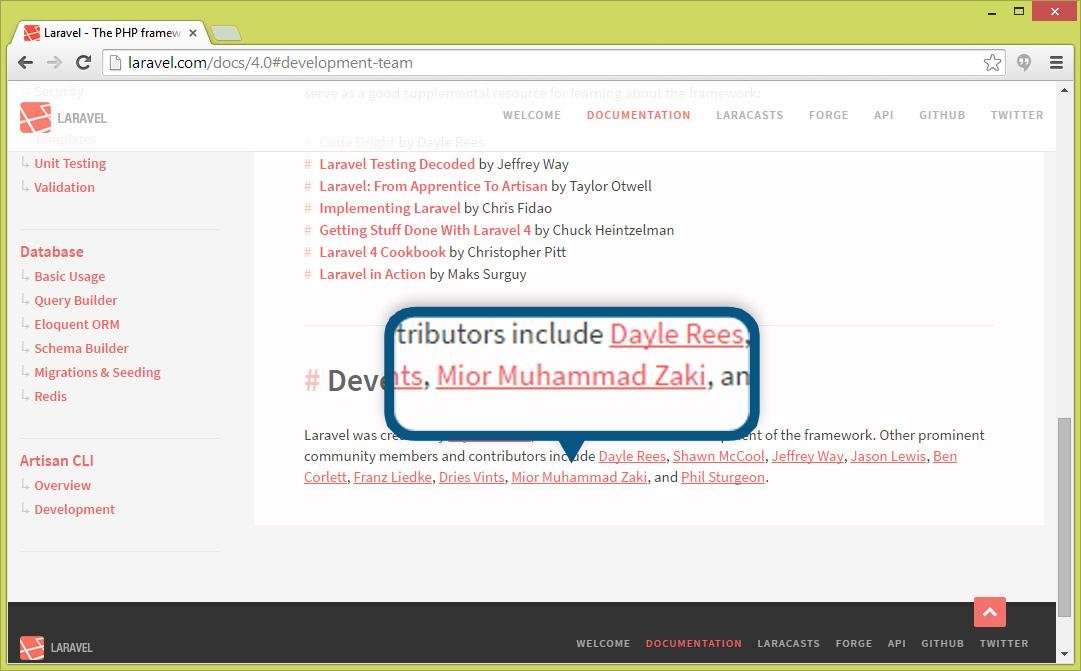Viewport: 1081px width, 671px height.
Task: Open the Laravel 4 Cookbook link
Action: (383, 252)
